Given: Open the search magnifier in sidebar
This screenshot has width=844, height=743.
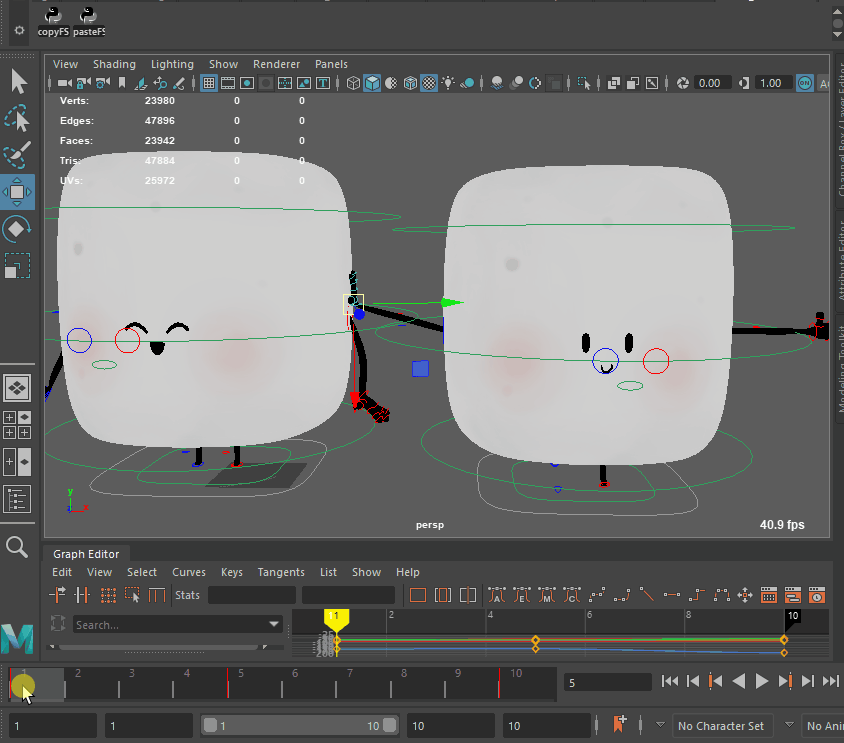Looking at the screenshot, I should [17, 546].
